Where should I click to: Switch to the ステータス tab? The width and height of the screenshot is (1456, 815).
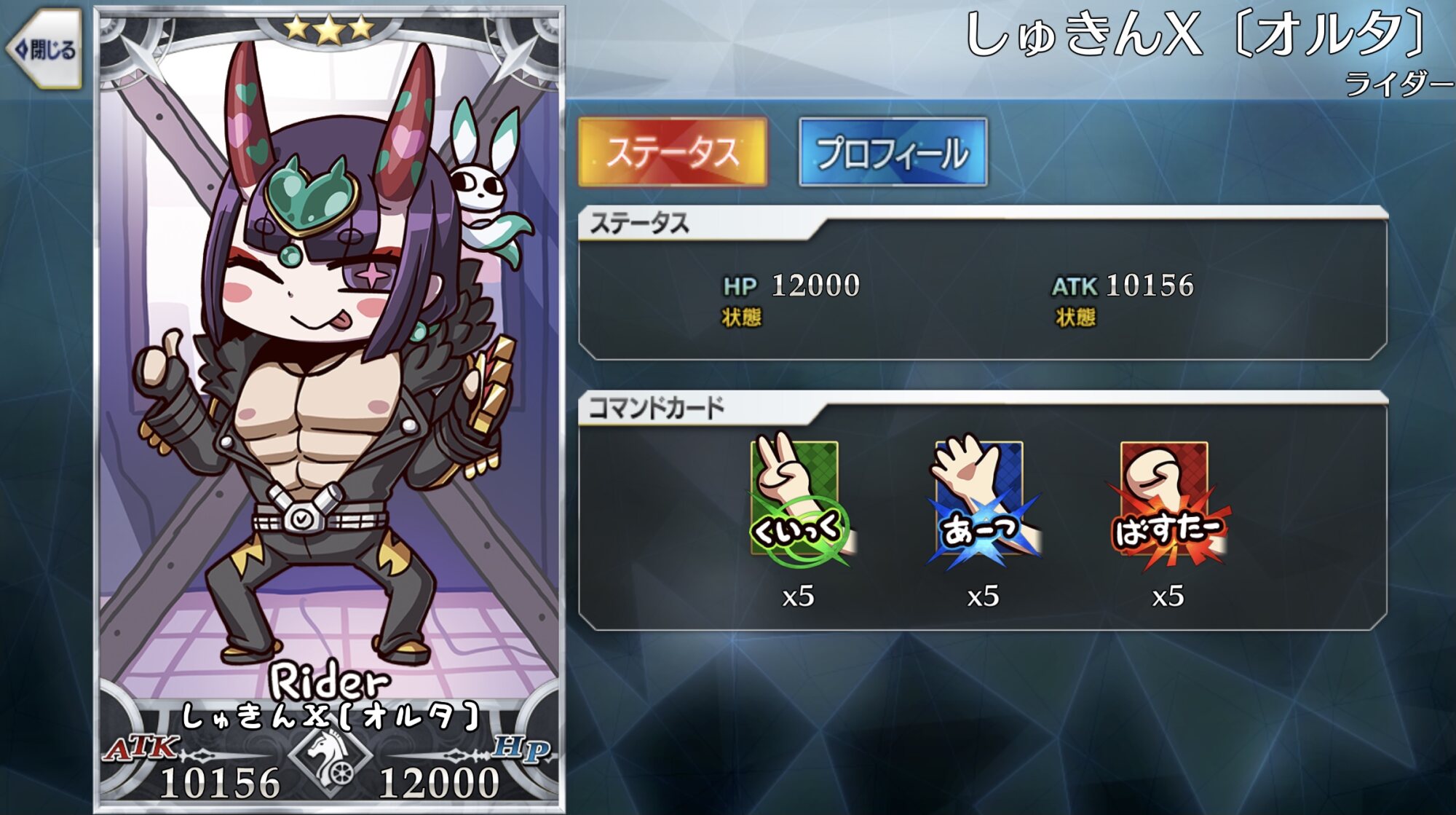673,151
